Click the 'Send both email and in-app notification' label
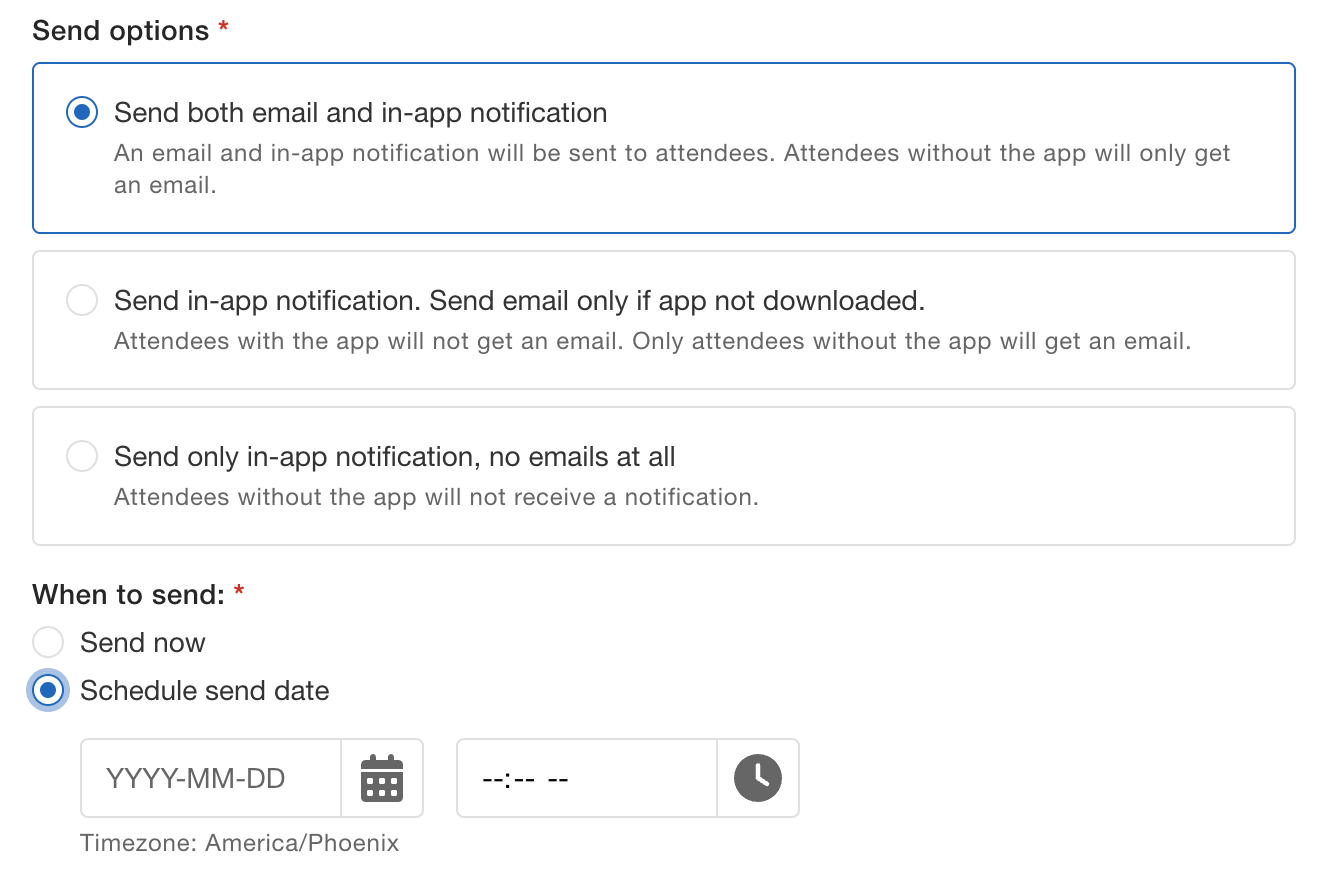The image size is (1320, 872). tap(360, 113)
